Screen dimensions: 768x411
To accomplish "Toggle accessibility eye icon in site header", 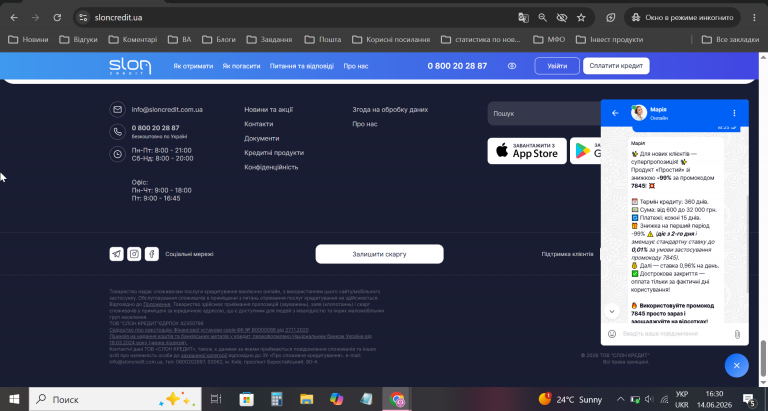I will point(512,66).
